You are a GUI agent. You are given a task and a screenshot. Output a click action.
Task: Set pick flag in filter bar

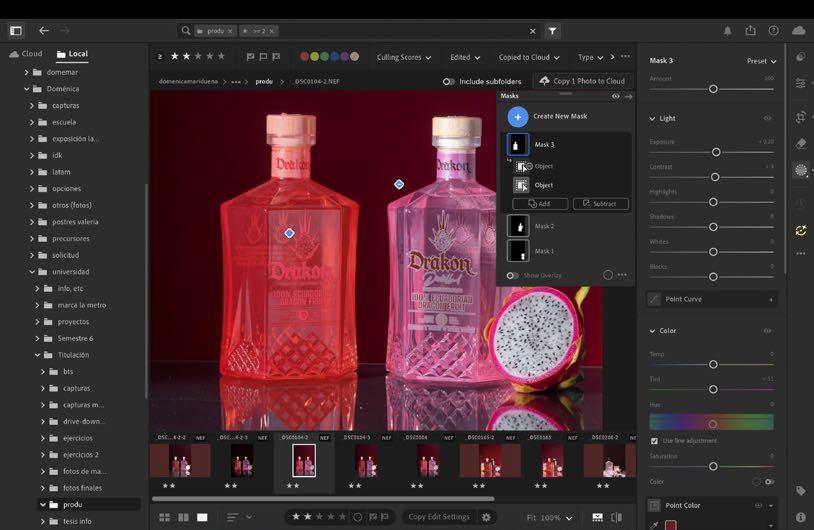coord(250,57)
